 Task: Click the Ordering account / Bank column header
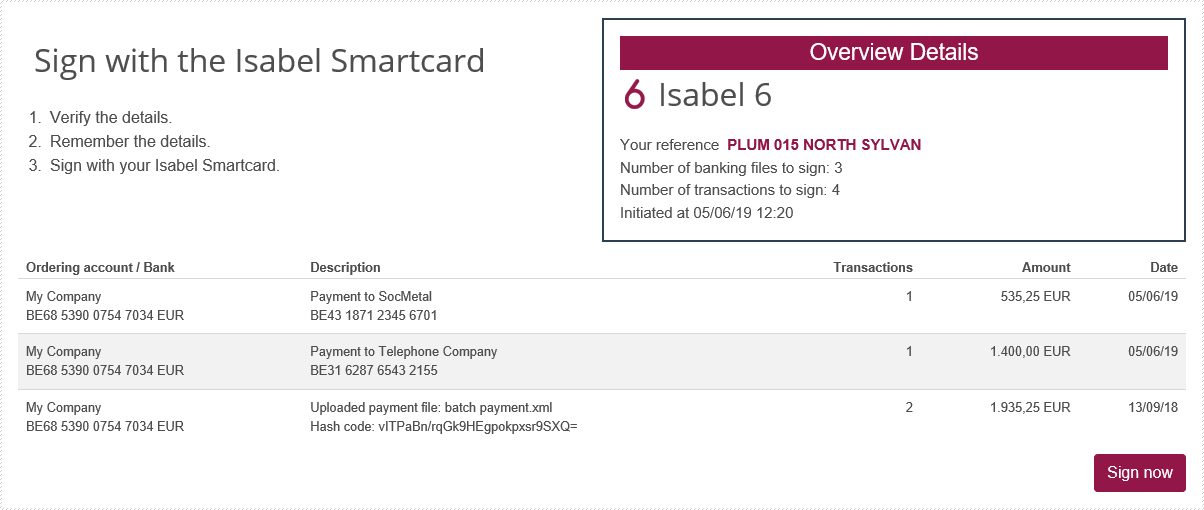pos(100,267)
